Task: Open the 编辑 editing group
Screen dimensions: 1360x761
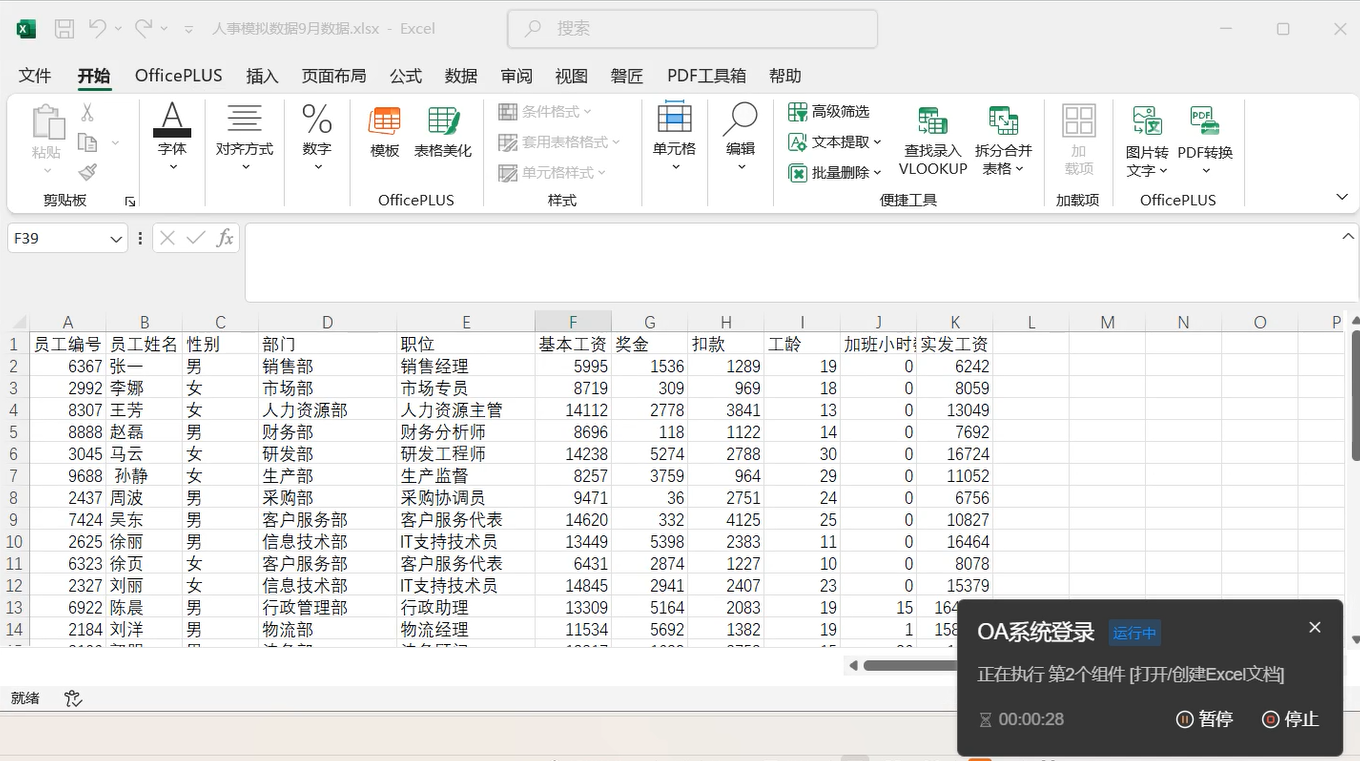Action: 740,137
